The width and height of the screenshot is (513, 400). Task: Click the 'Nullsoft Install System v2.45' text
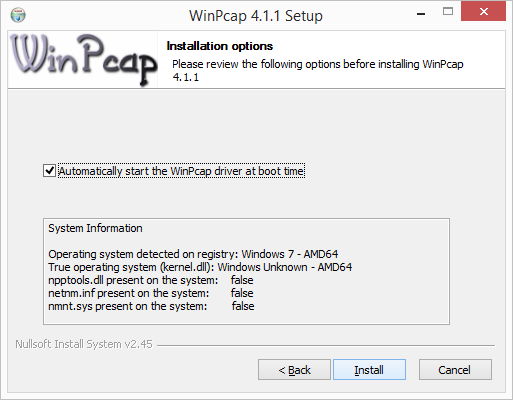tap(84, 344)
